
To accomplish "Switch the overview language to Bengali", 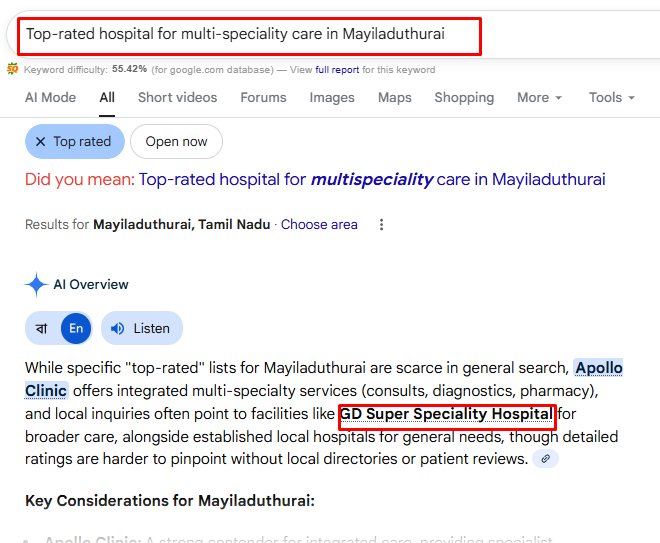I will [41, 328].
